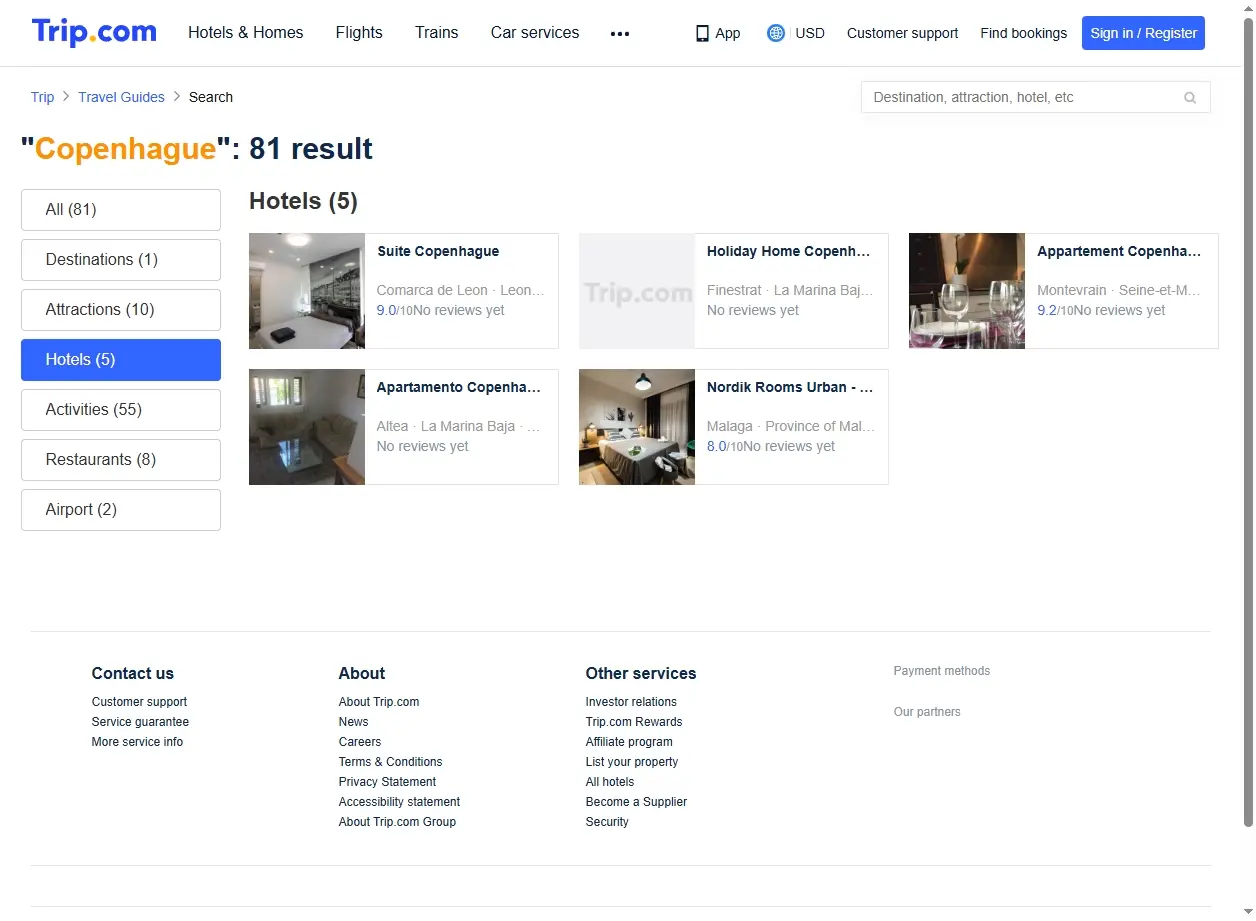Open Hotels & Homes menu
The height and width of the screenshot is (921, 1256).
pos(246,33)
